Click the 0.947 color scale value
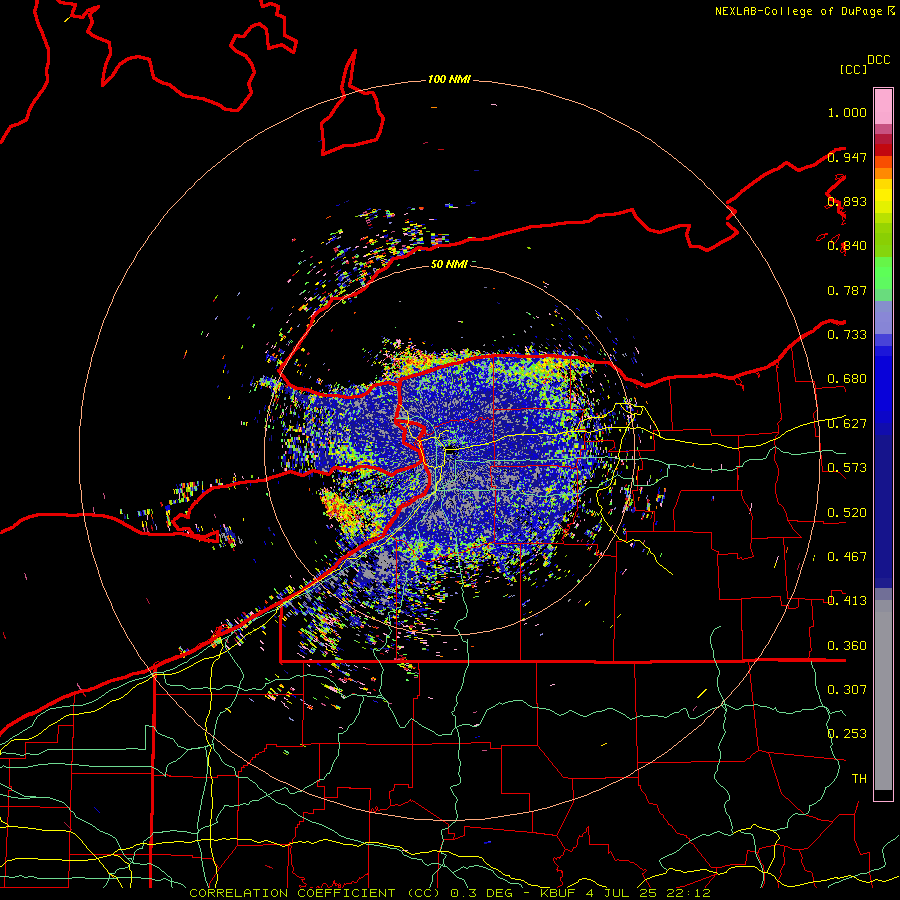The width and height of the screenshot is (900, 900). [847, 157]
